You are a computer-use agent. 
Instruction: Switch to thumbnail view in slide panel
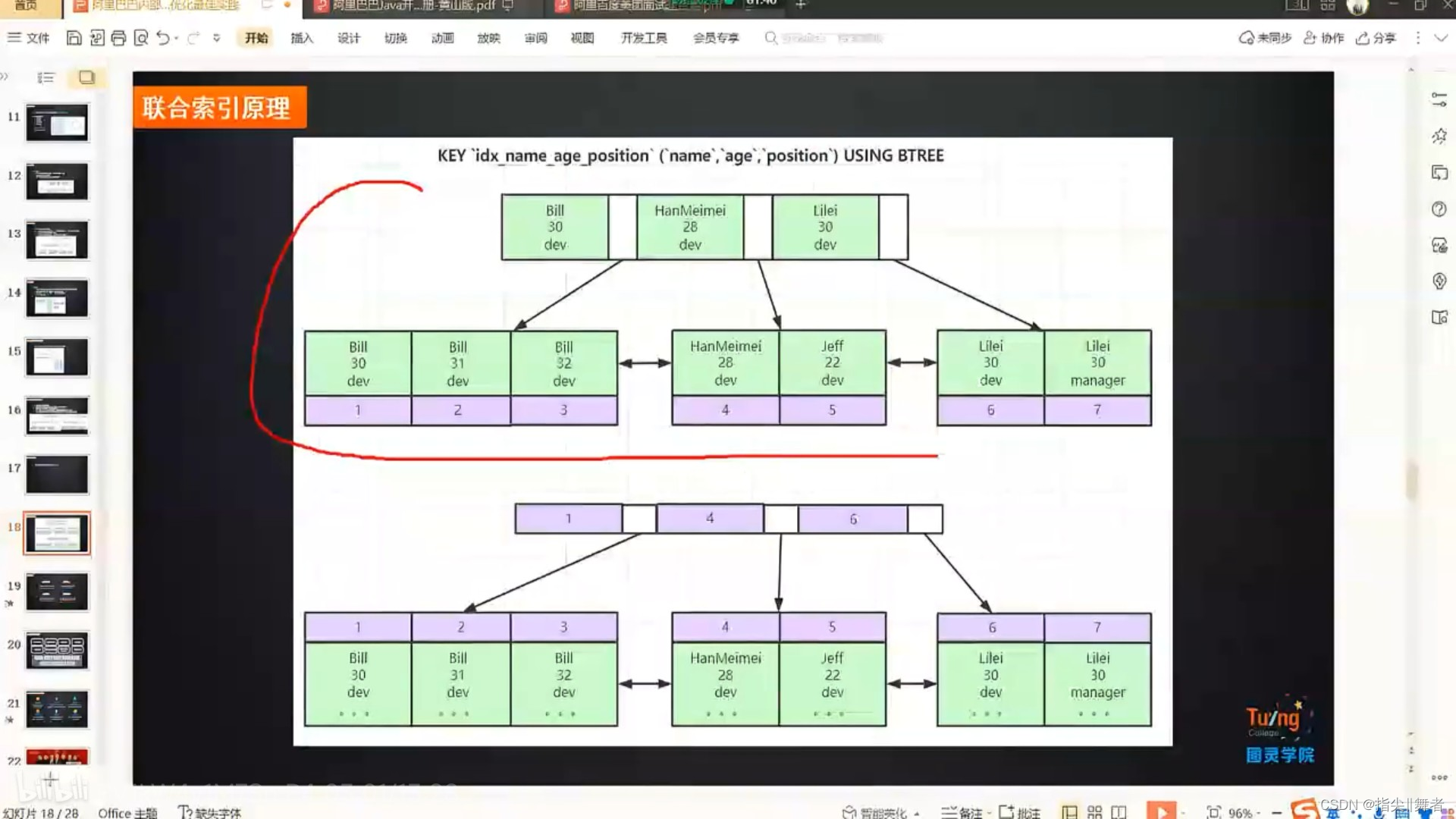[86, 77]
